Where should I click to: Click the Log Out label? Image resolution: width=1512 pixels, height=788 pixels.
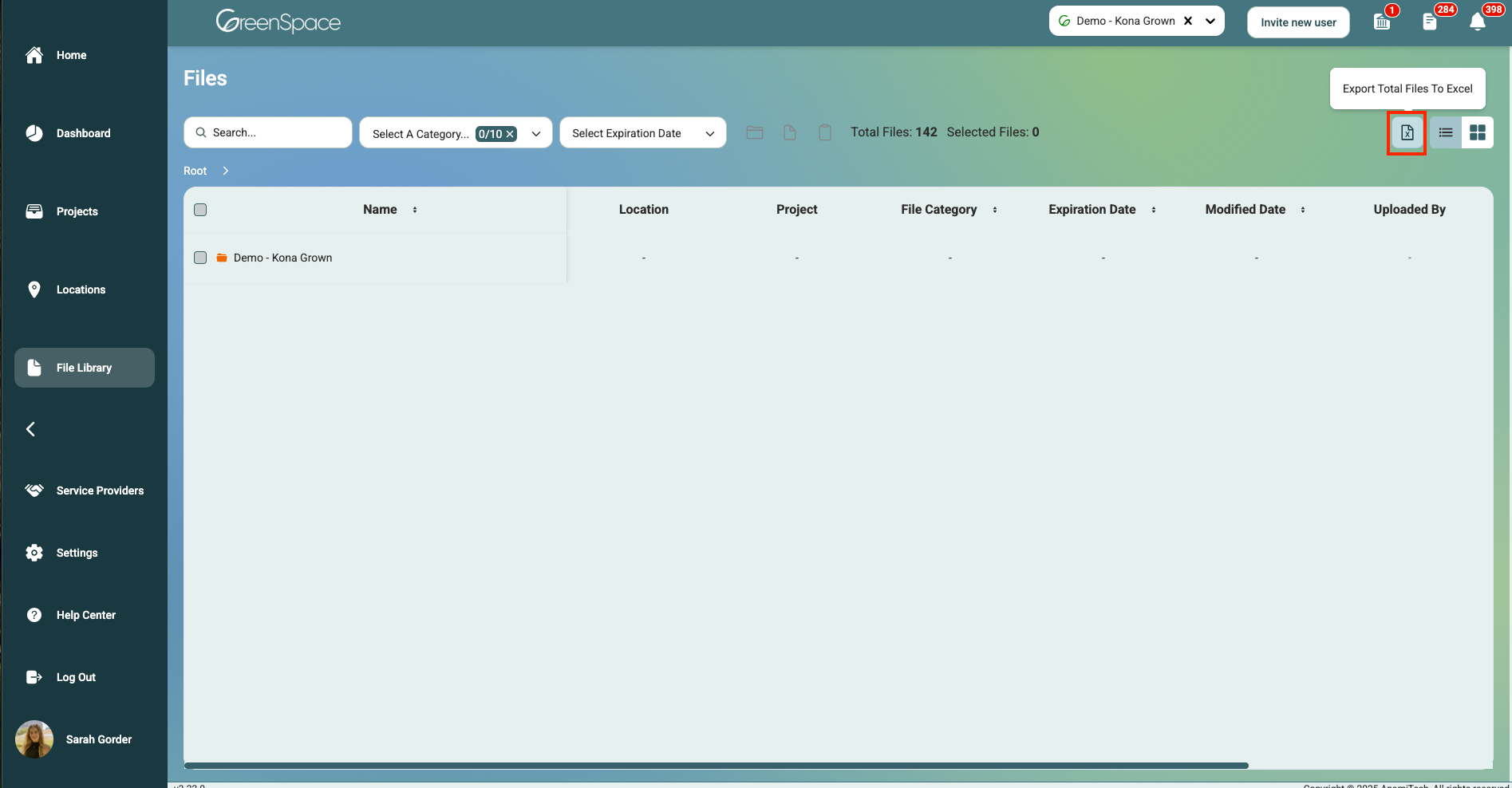[x=76, y=677]
